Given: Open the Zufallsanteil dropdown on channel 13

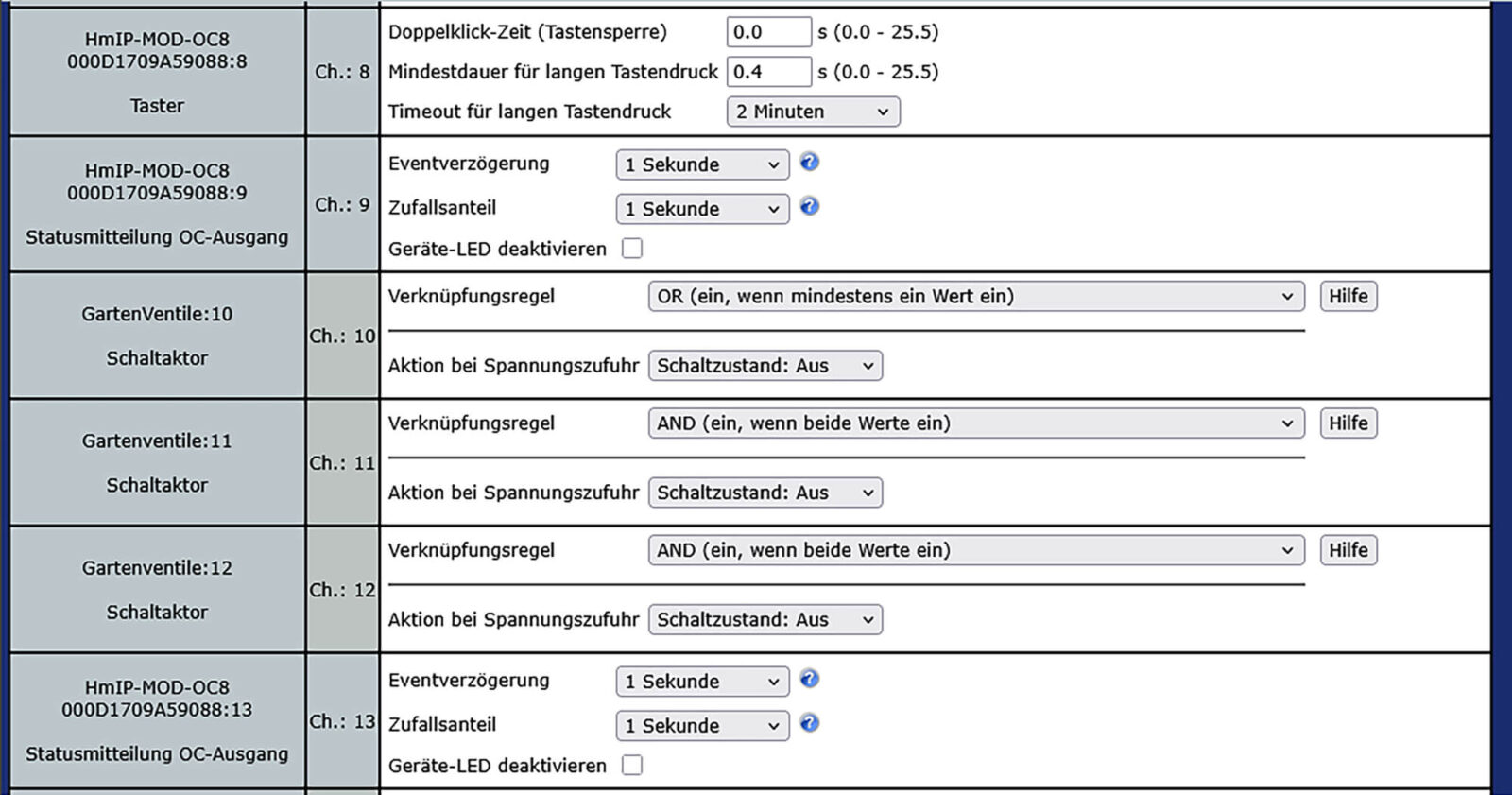Looking at the screenshot, I should tap(701, 725).
